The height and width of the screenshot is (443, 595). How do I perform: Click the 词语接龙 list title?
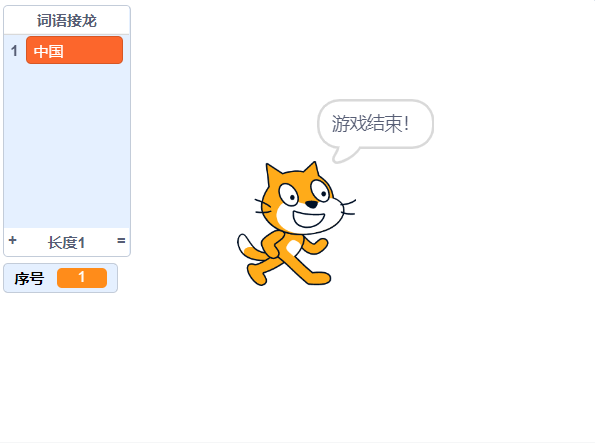tap(67, 20)
